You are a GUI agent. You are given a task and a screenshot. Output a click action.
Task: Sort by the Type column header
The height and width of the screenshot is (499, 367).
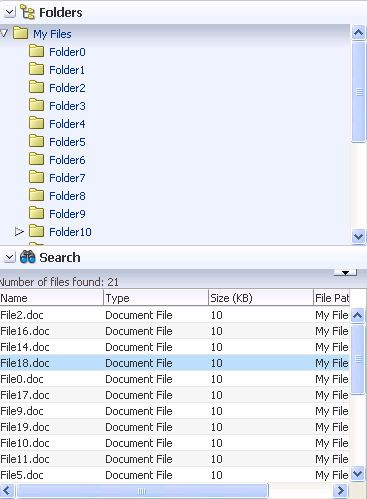coord(156,298)
